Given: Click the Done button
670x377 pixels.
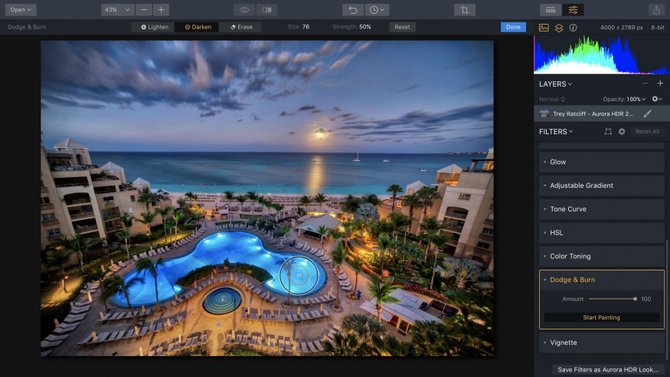Looking at the screenshot, I should 513,27.
